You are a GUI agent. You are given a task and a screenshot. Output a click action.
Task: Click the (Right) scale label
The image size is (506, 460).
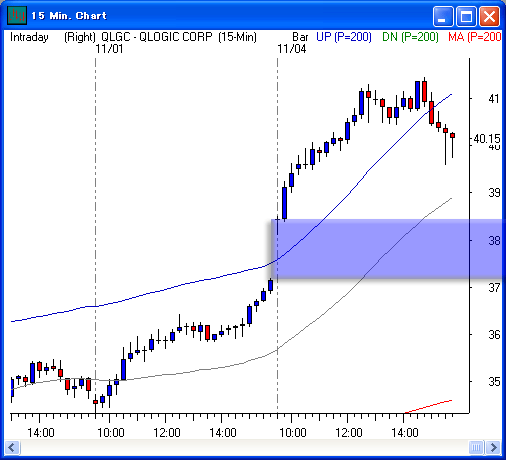(x=80, y=37)
